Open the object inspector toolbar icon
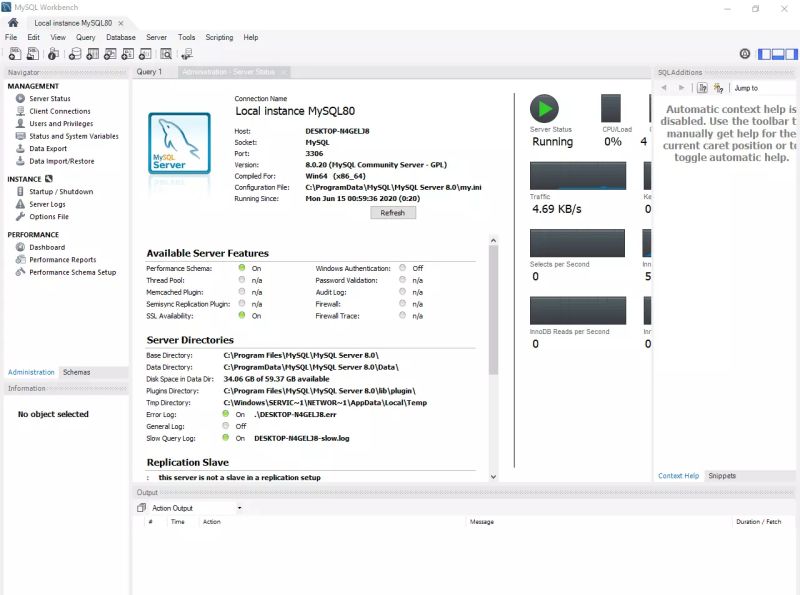 coord(54,54)
